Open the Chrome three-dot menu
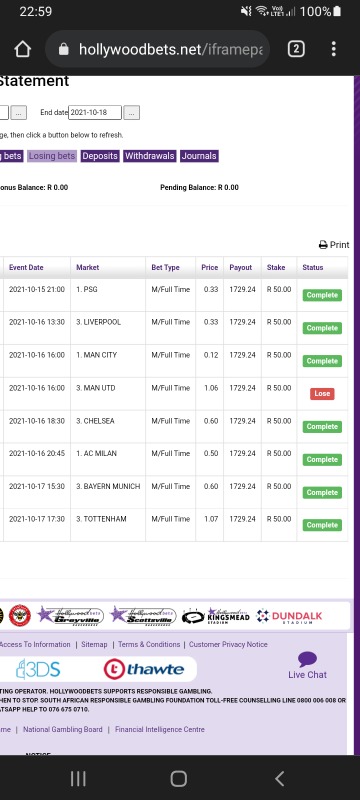This screenshot has height=800, width=360. 333,49
